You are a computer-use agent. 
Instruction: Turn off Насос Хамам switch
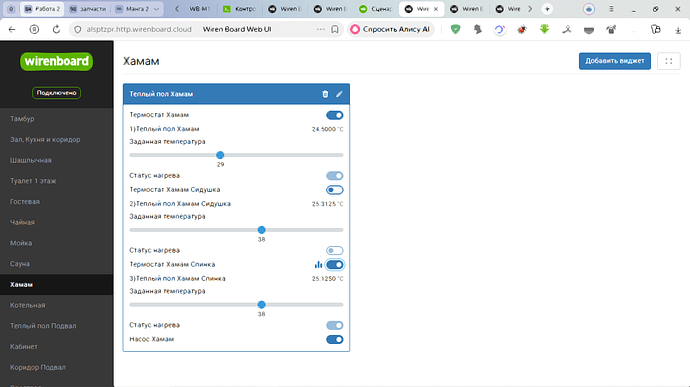click(x=334, y=339)
